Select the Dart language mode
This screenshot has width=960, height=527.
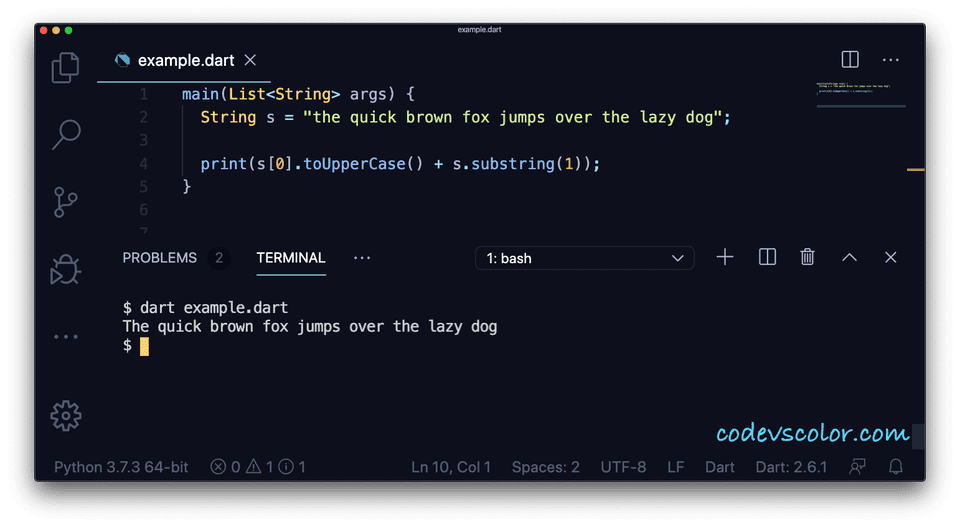click(719, 467)
